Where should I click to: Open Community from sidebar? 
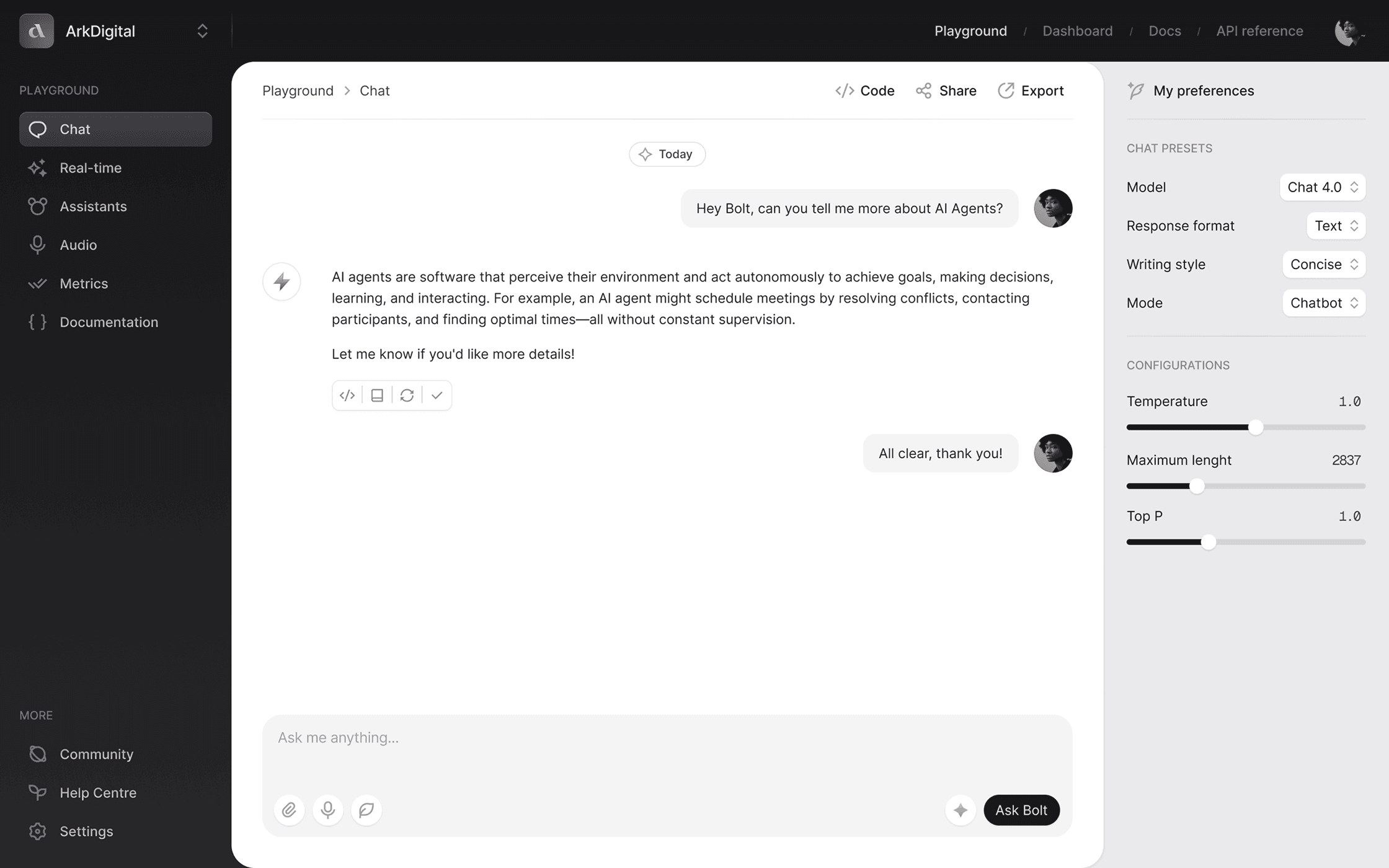tap(97, 754)
